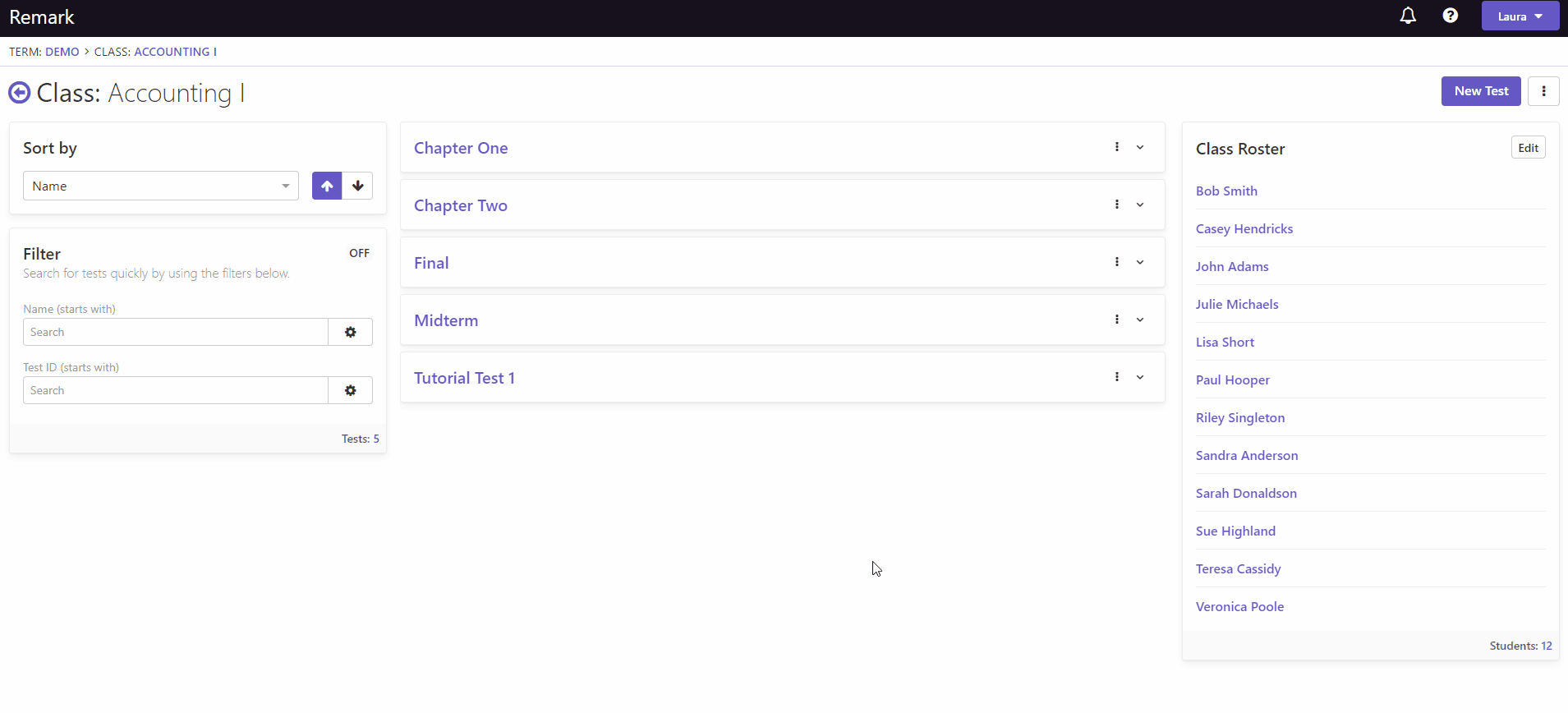Select student Julie Michaels
Image resolution: width=1568 pixels, height=713 pixels.
[x=1237, y=304]
